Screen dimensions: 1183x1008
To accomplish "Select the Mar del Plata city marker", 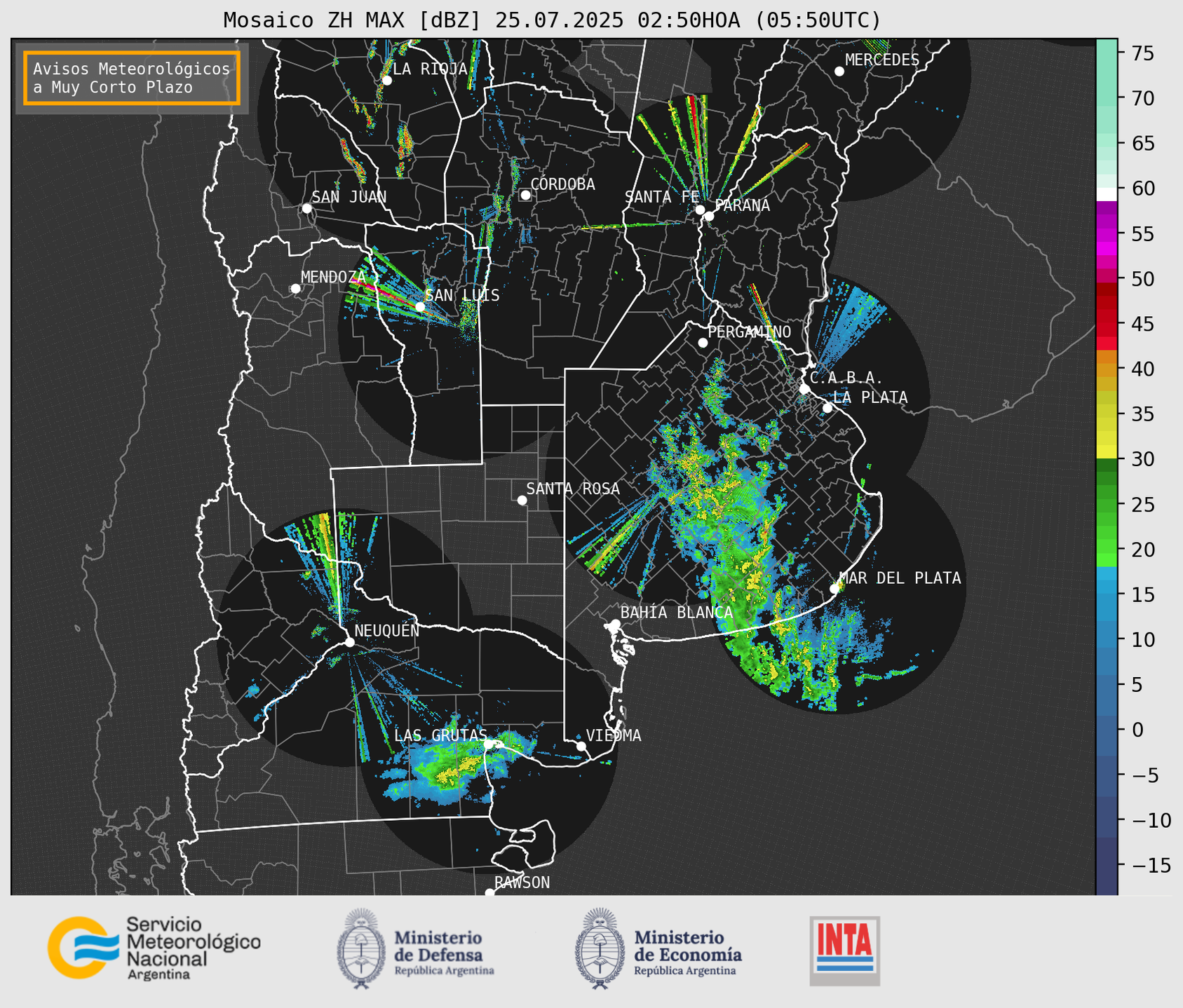I will tap(834, 589).
